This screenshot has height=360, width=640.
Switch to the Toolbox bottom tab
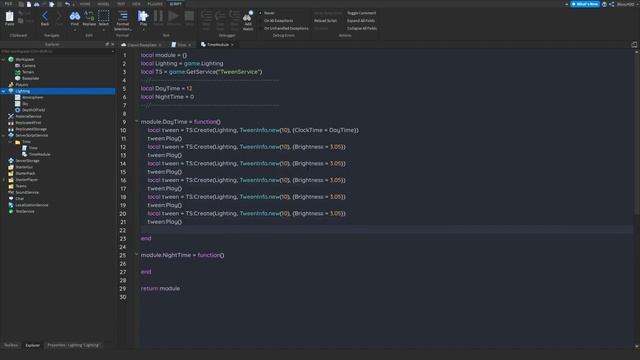pyautogui.click(x=11, y=345)
